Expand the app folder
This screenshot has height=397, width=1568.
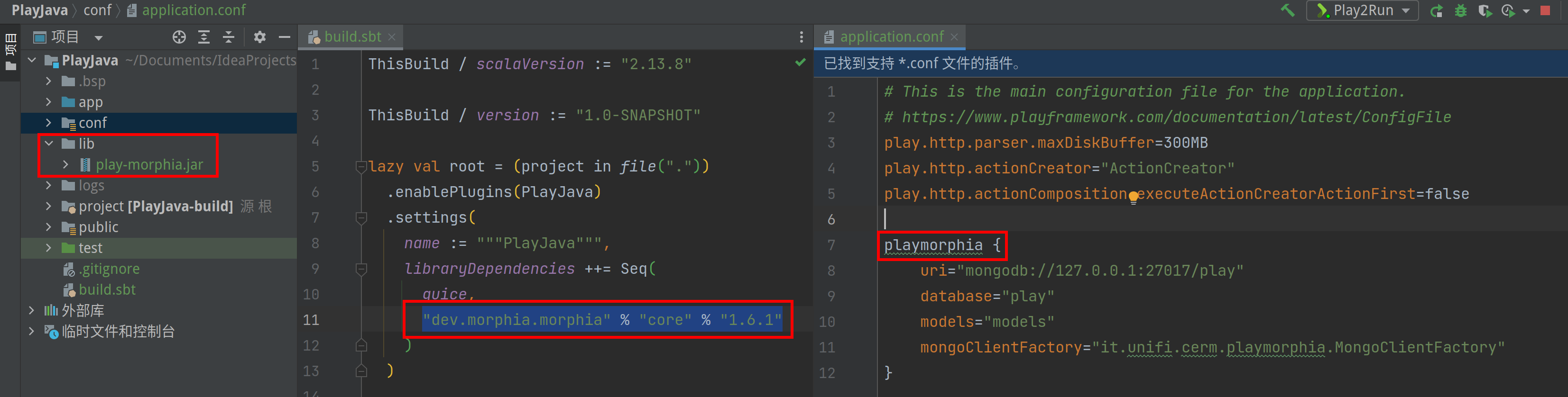click(x=49, y=102)
